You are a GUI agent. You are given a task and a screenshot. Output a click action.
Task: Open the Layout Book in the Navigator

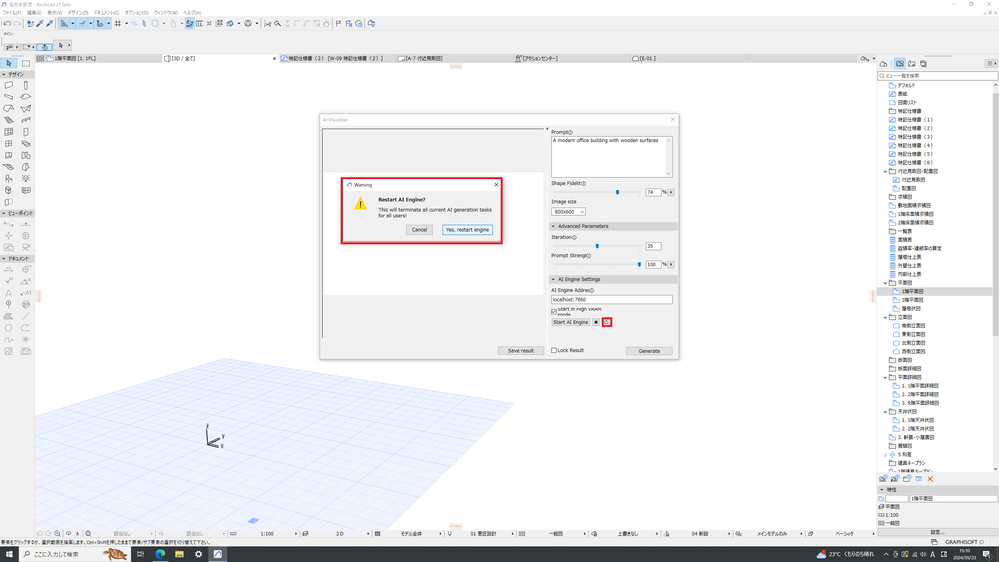[912, 64]
